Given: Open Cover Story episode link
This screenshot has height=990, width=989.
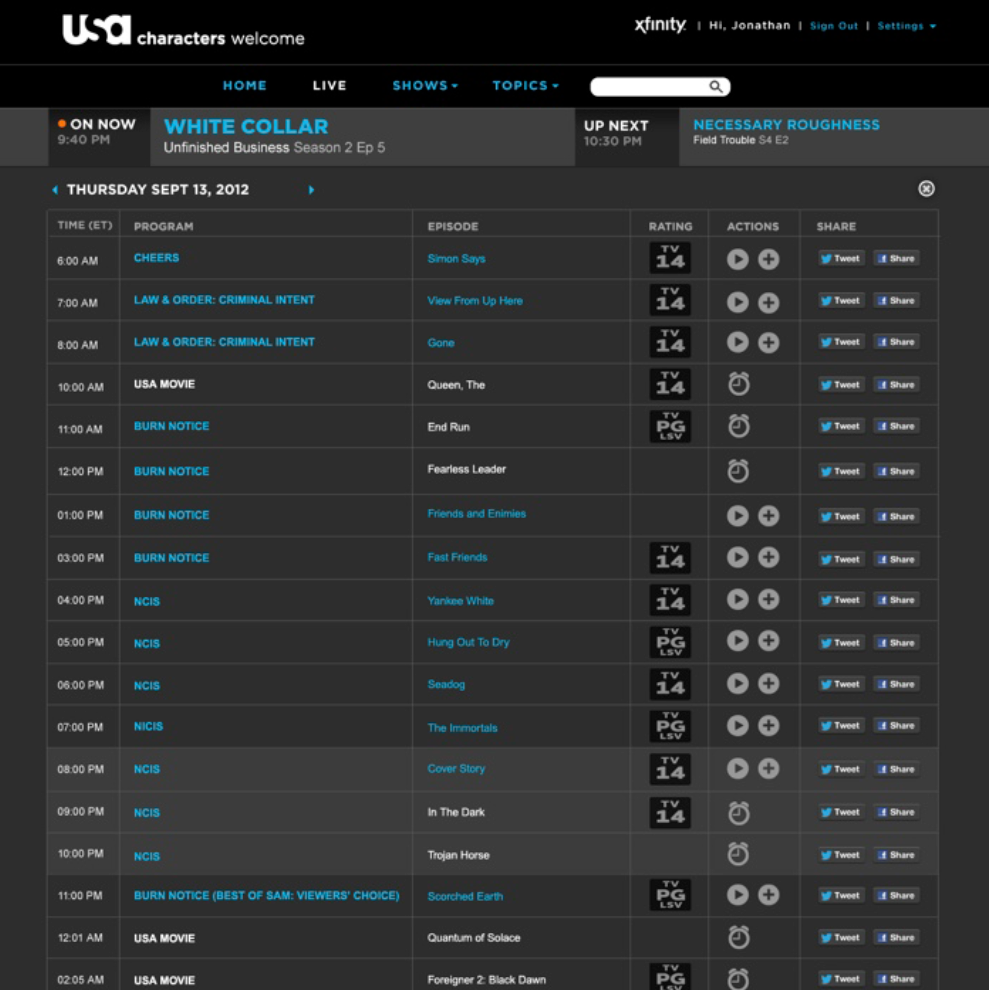Looking at the screenshot, I should click(456, 768).
